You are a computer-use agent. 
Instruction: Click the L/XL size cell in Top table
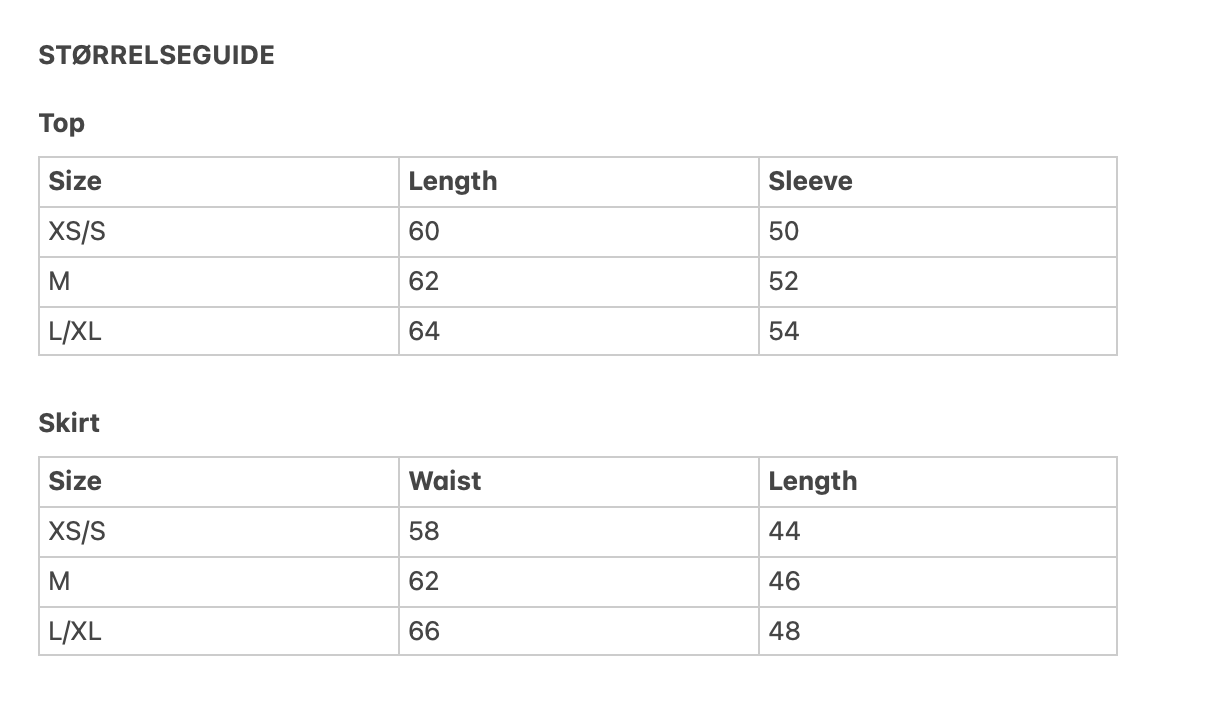pyautogui.click(x=75, y=331)
